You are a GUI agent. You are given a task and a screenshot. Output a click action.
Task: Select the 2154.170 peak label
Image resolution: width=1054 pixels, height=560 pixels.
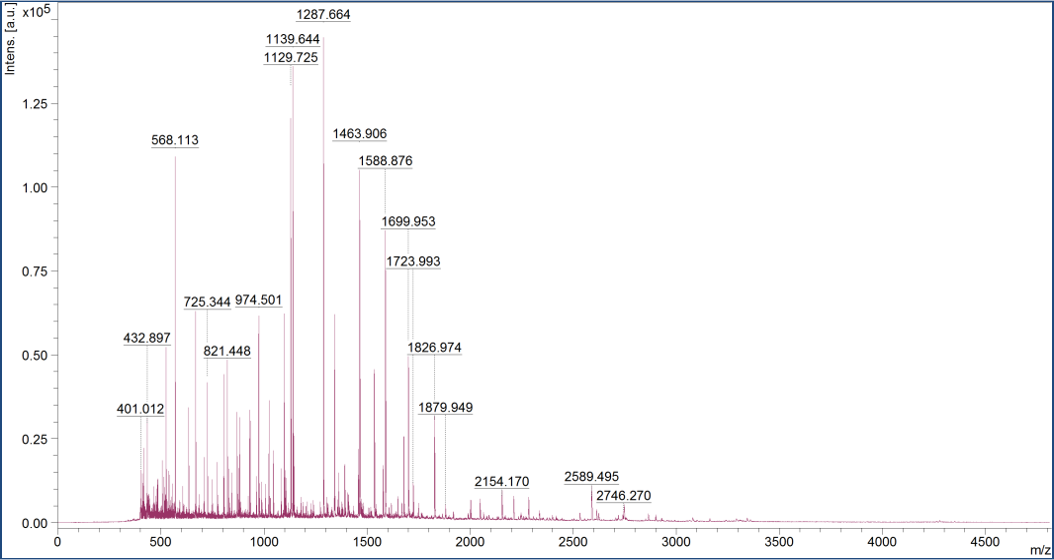click(x=501, y=482)
